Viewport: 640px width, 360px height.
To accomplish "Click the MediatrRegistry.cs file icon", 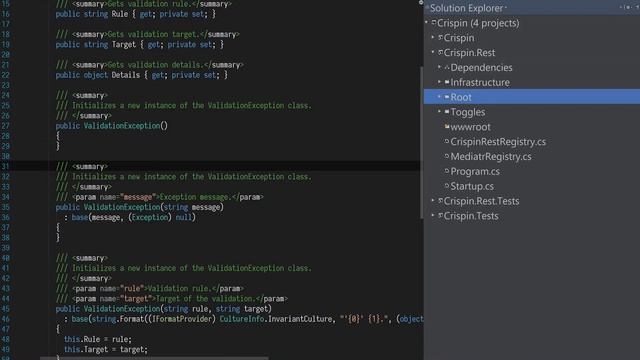I will [x=447, y=156].
